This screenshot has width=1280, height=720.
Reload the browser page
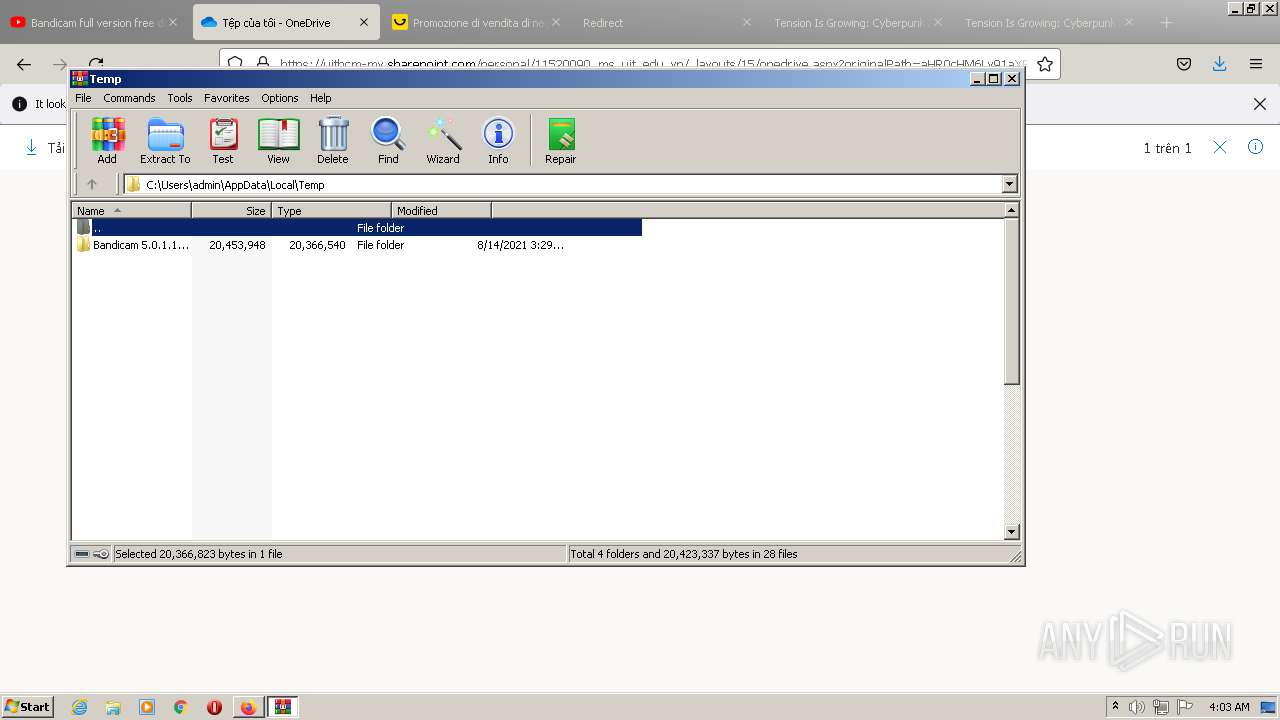tap(96, 64)
